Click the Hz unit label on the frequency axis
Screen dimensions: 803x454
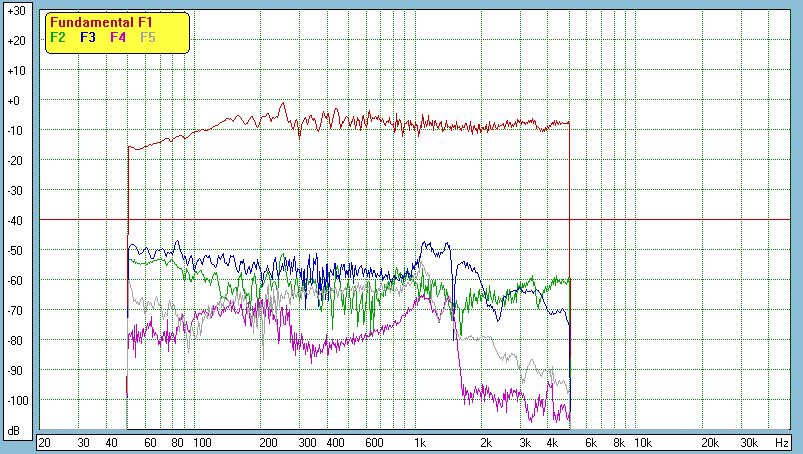pos(782,442)
